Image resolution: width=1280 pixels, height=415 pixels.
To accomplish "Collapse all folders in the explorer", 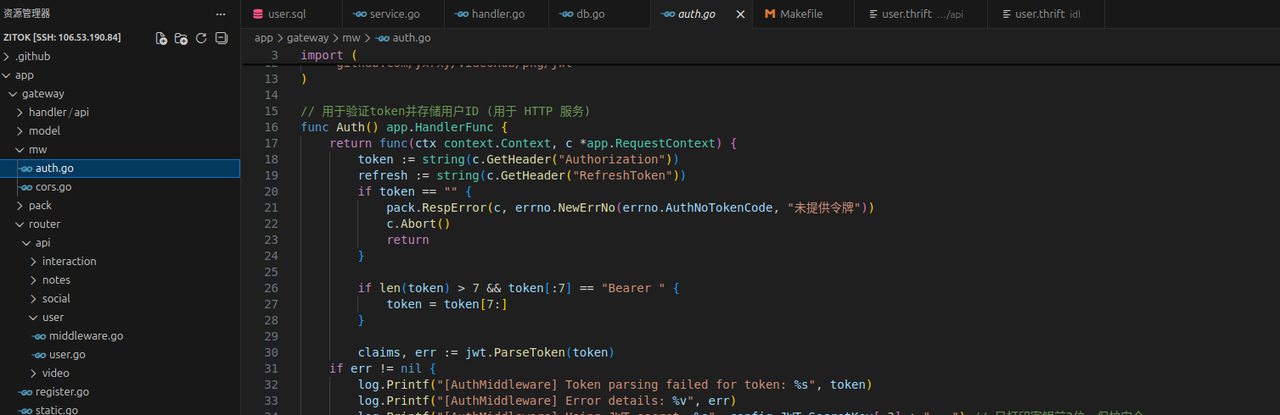I will click(221, 38).
